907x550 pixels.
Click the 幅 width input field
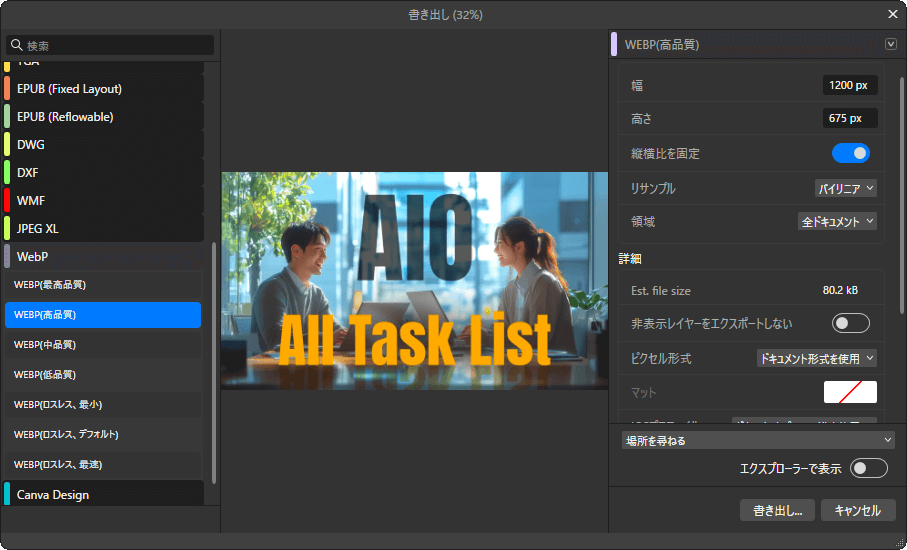(849, 85)
